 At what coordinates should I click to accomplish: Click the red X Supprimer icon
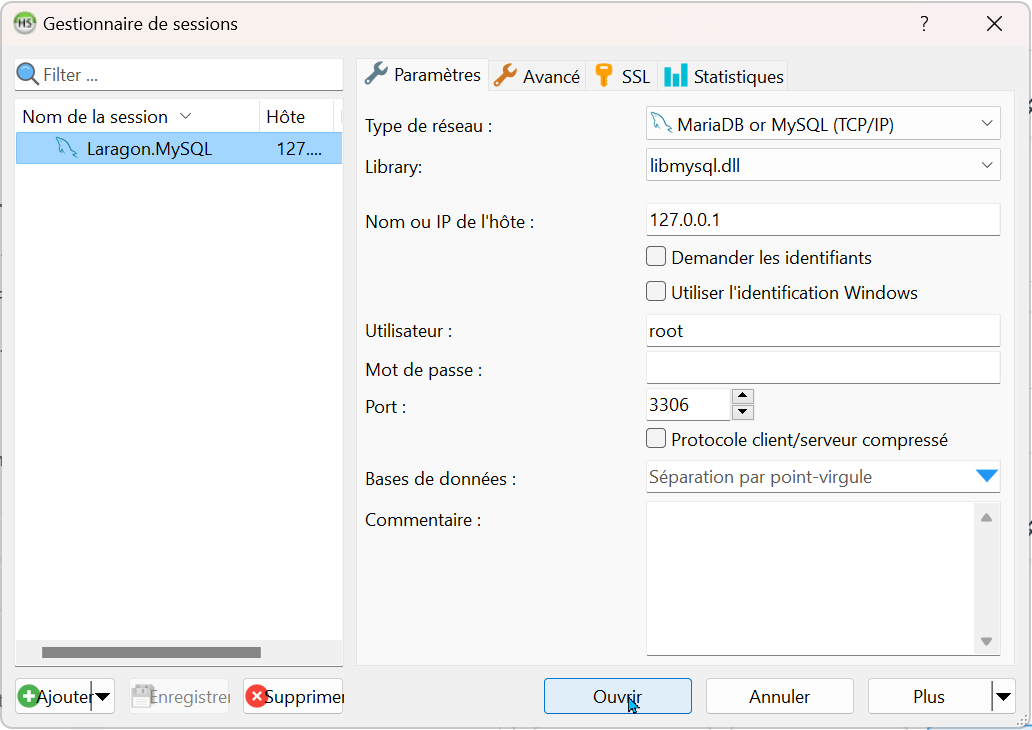point(256,696)
